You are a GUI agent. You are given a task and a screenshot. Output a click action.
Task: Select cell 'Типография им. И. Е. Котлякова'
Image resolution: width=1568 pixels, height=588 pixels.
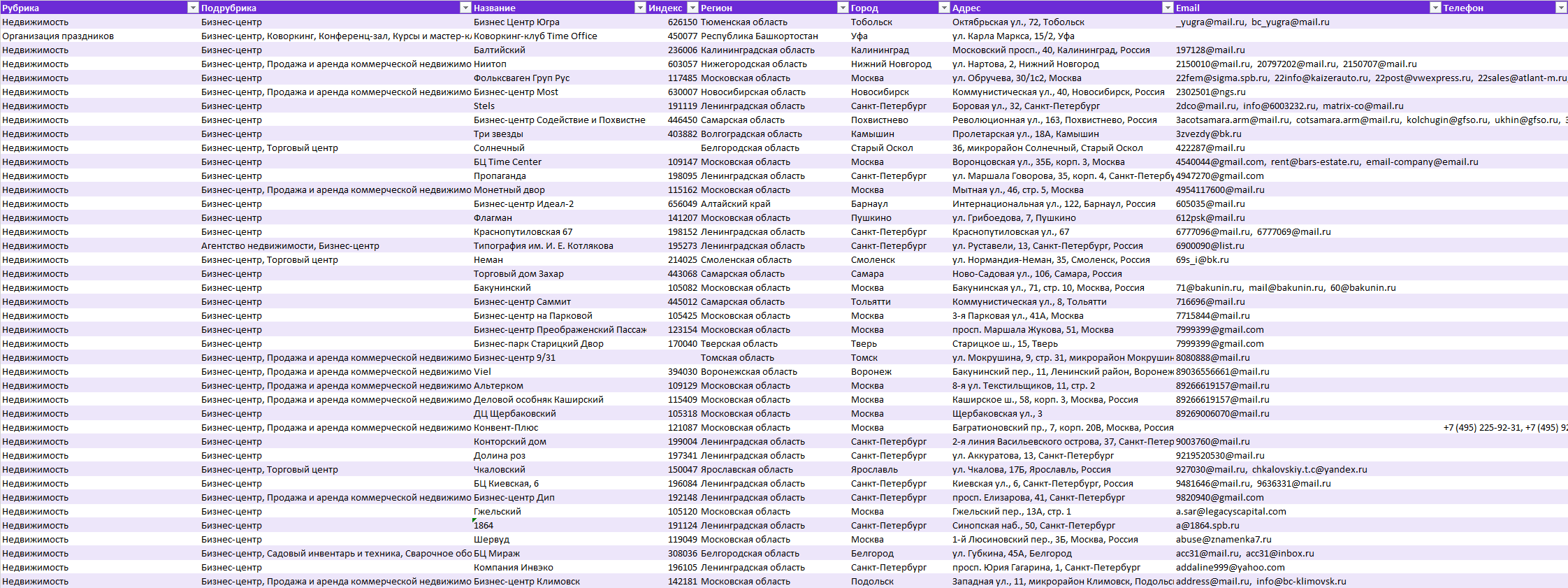tap(559, 245)
